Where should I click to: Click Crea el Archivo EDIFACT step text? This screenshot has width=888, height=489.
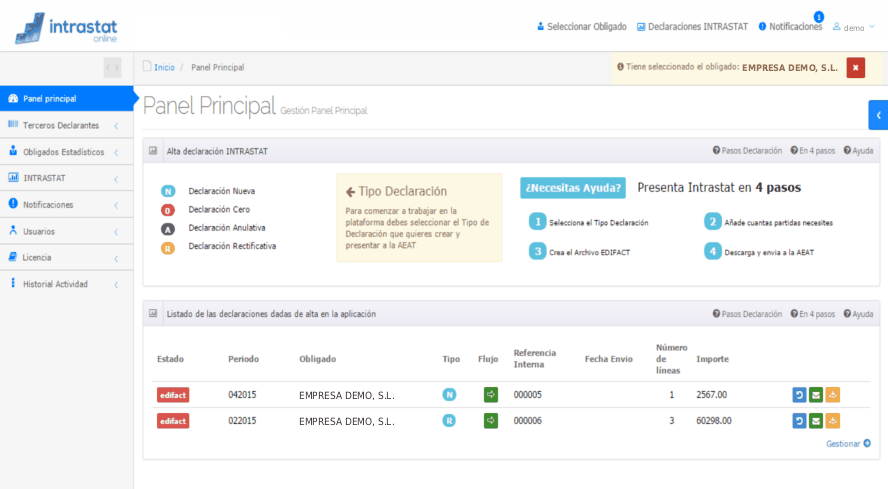(x=590, y=253)
